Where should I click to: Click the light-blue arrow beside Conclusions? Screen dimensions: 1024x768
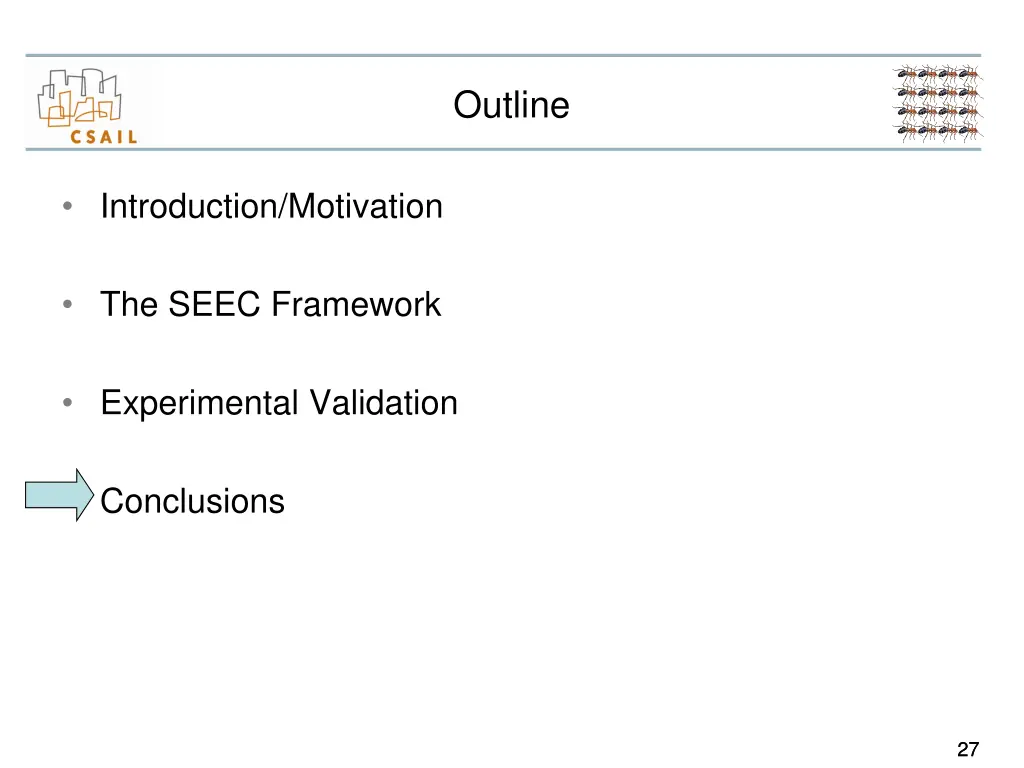click(58, 495)
